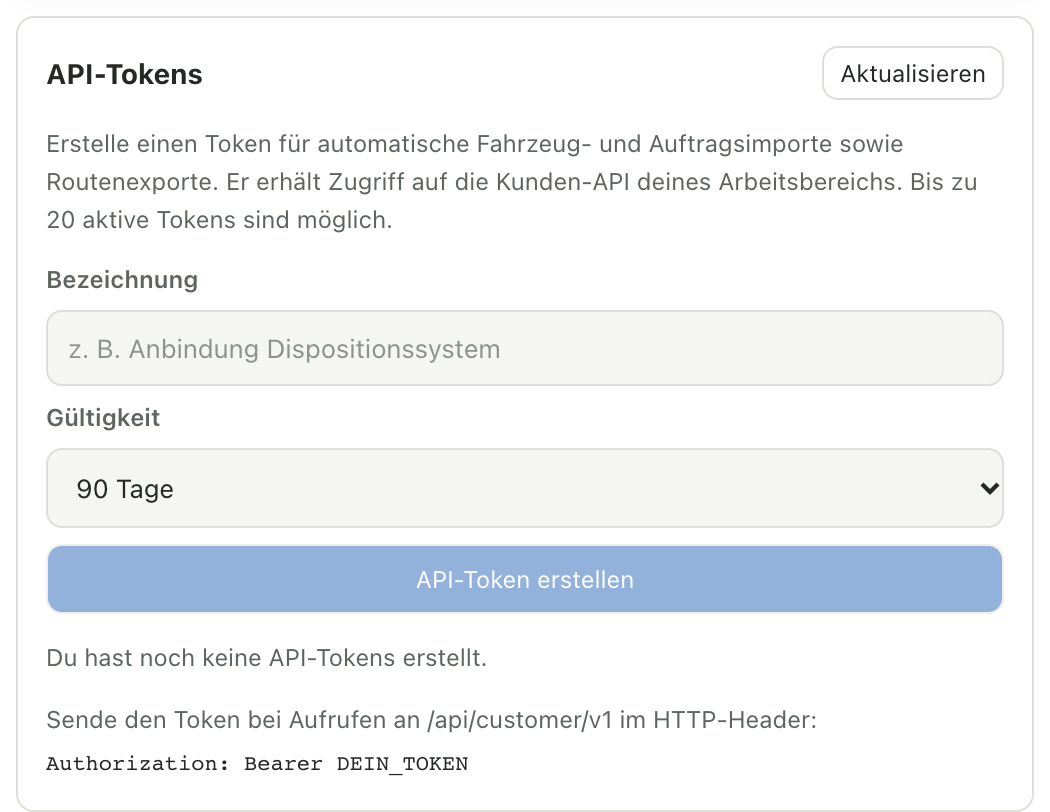The height and width of the screenshot is (812, 1050).
Task: Open the Gültigkeit dropdown showing 90 Tage
Action: coord(524,488)
